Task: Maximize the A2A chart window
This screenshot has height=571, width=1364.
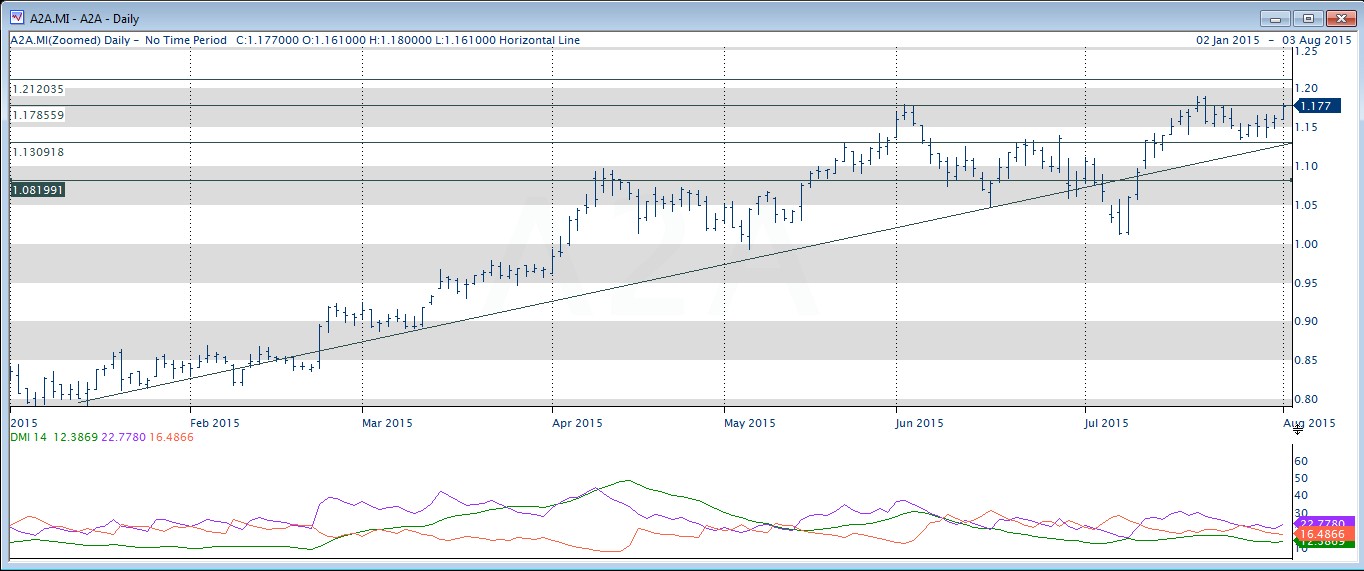Action: click(x=1306, y=18)
